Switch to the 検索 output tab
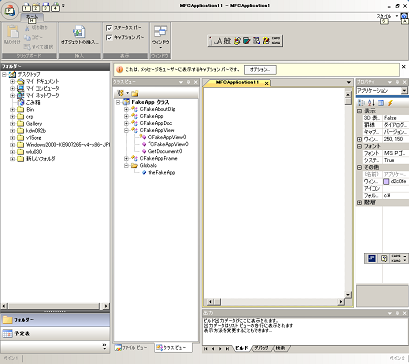 (x=281, y=348)
